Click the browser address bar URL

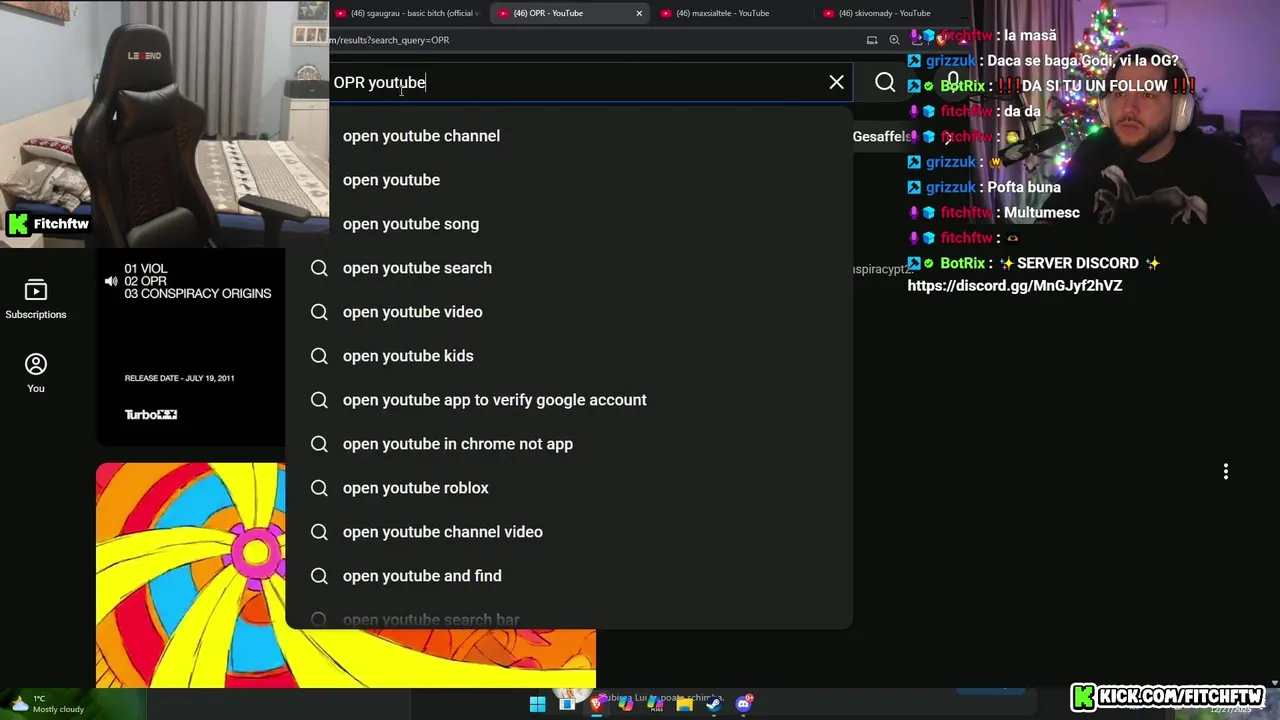click(390, 40)
